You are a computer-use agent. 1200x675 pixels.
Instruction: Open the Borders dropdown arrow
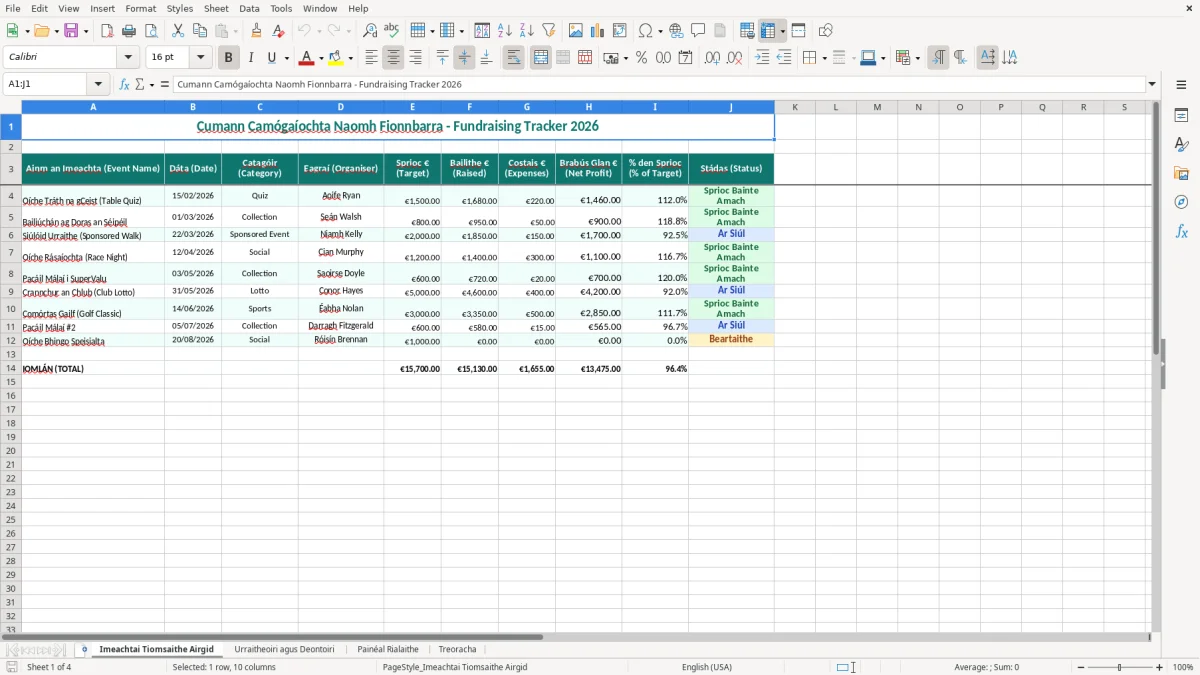[x=824, y=58]
